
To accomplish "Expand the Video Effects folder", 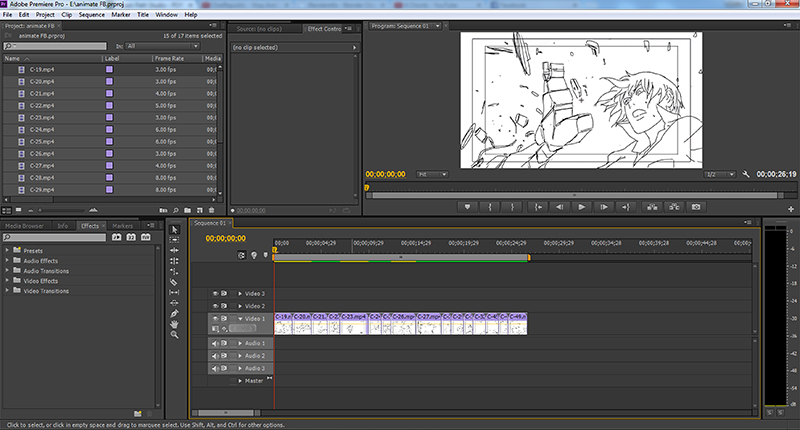I will coord(7,281).
